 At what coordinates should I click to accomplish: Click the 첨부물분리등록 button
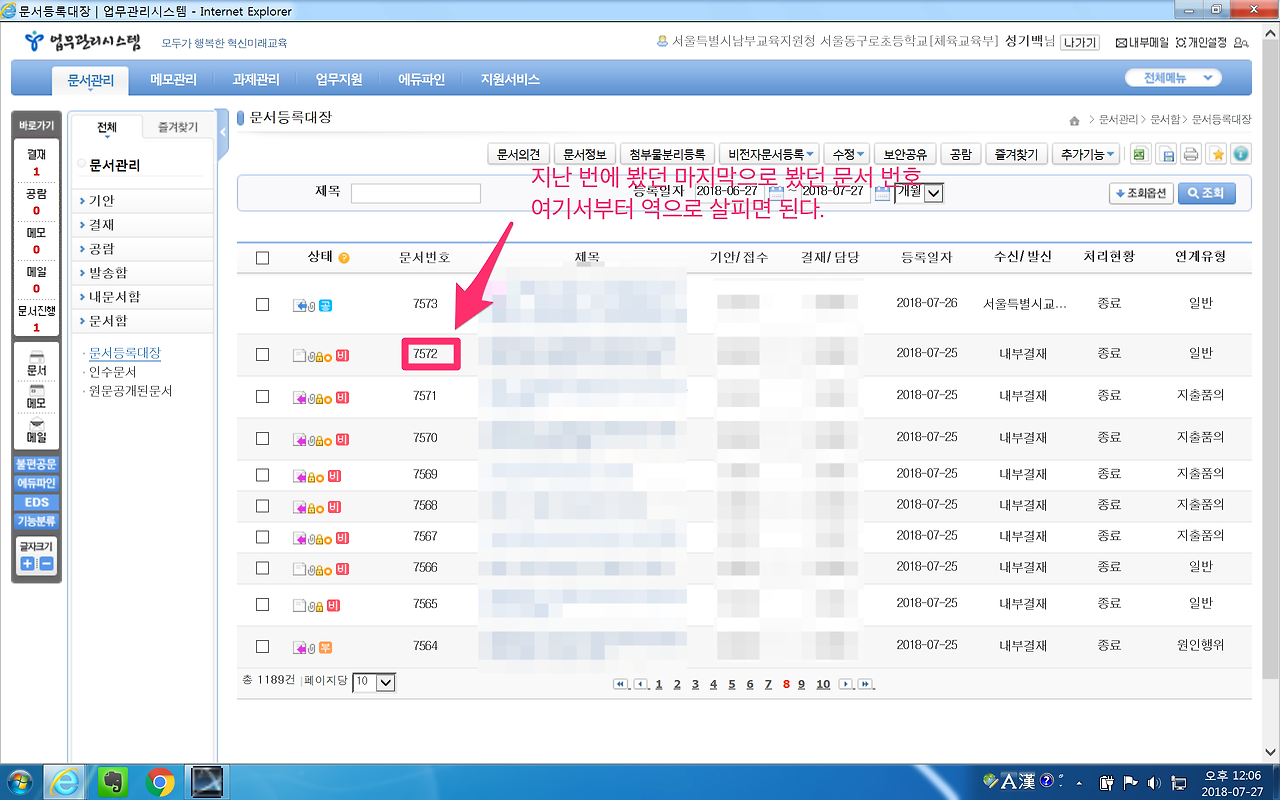(667, 154)
